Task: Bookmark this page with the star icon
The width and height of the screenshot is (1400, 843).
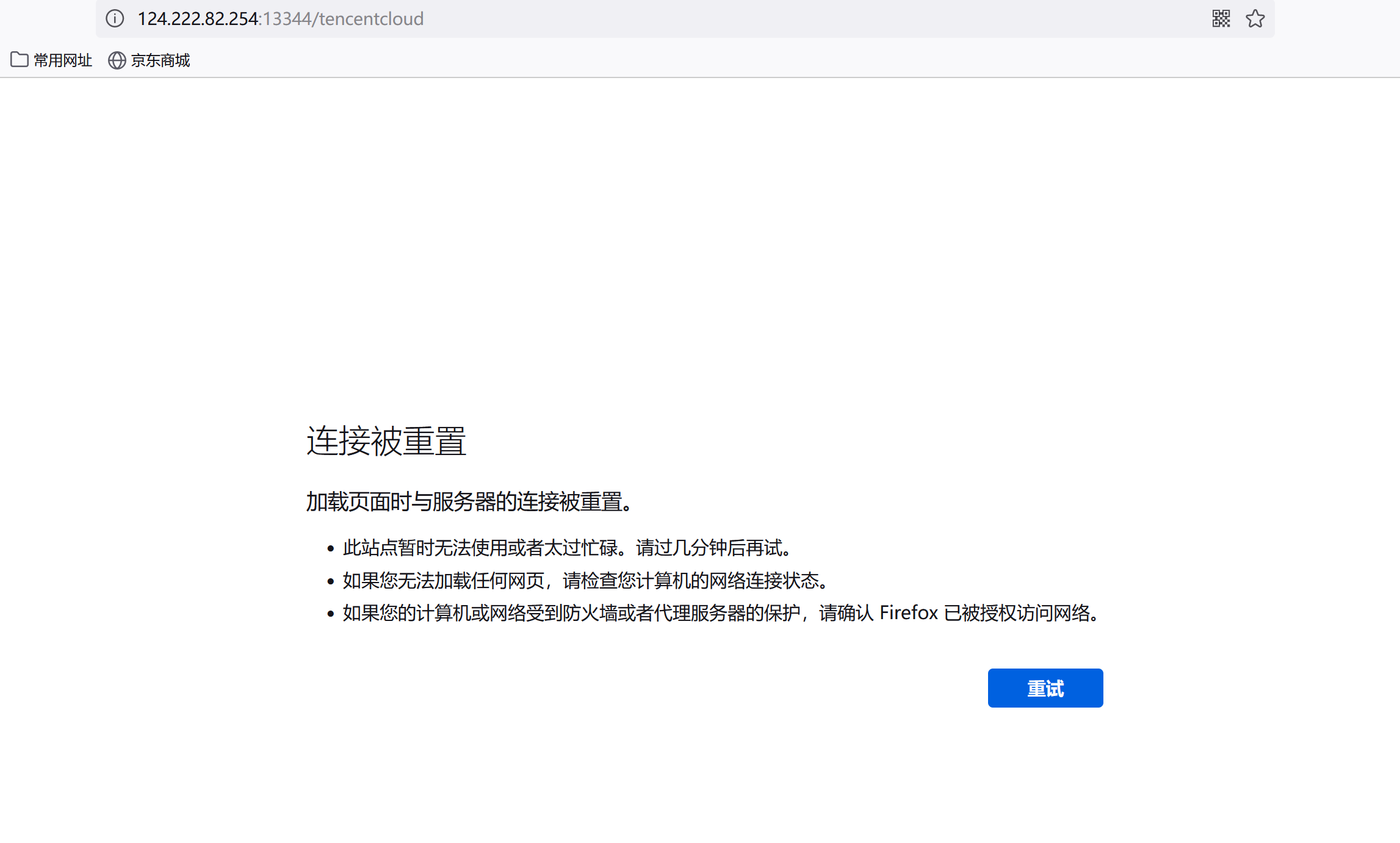Action: [1255, 19]
